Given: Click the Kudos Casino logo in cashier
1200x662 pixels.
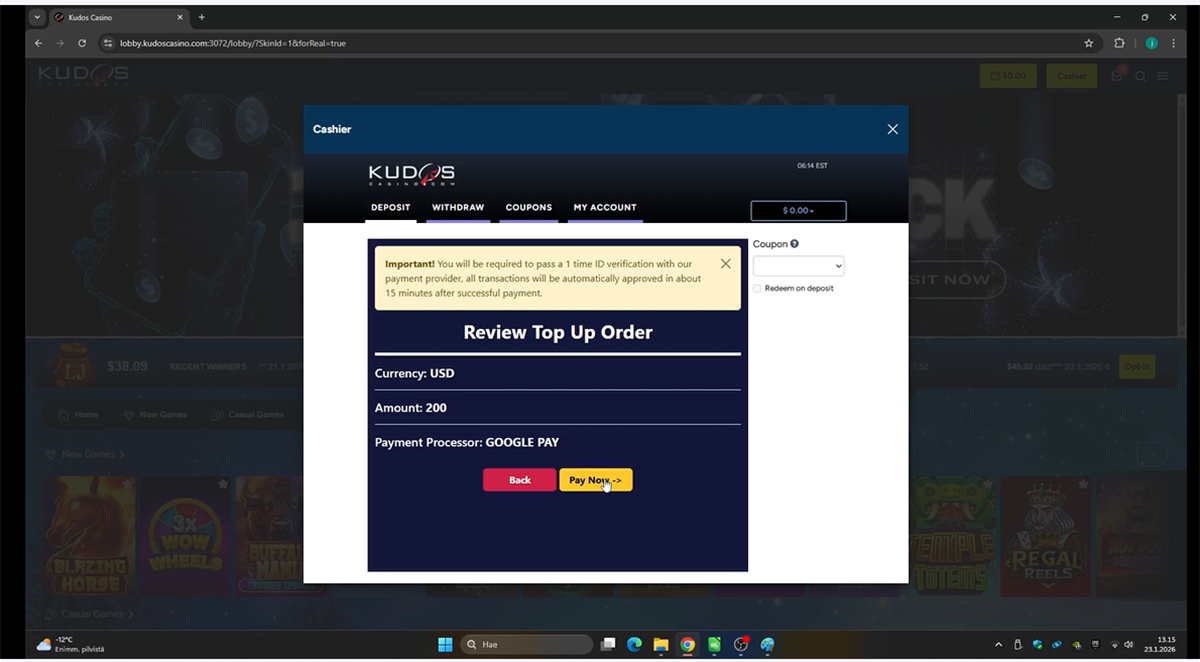Looking at the screenshot, I should coord(411,175).
